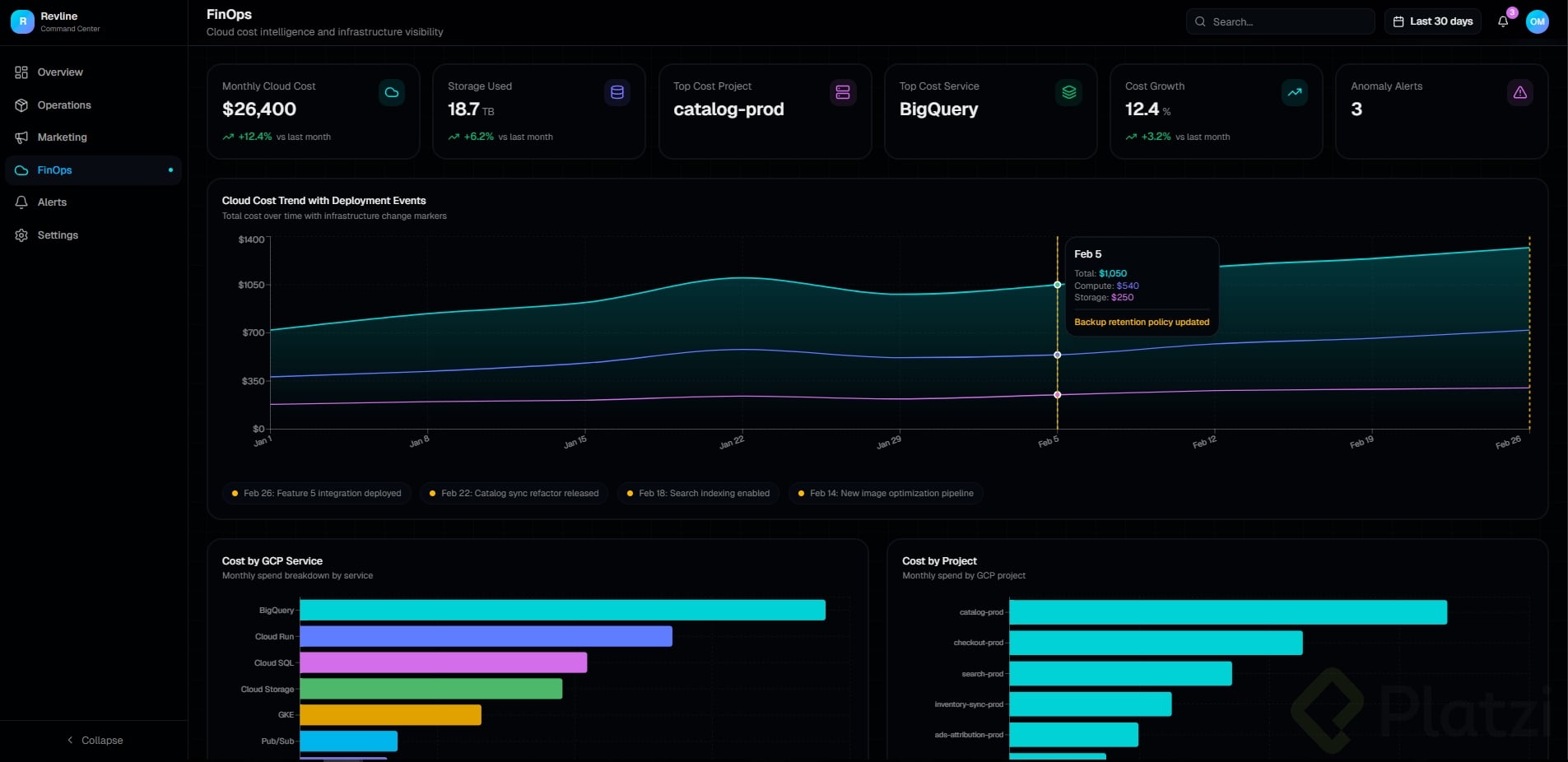
Task: Click the Operations cube icon in sidebar
Action: [x=21, y=105]
